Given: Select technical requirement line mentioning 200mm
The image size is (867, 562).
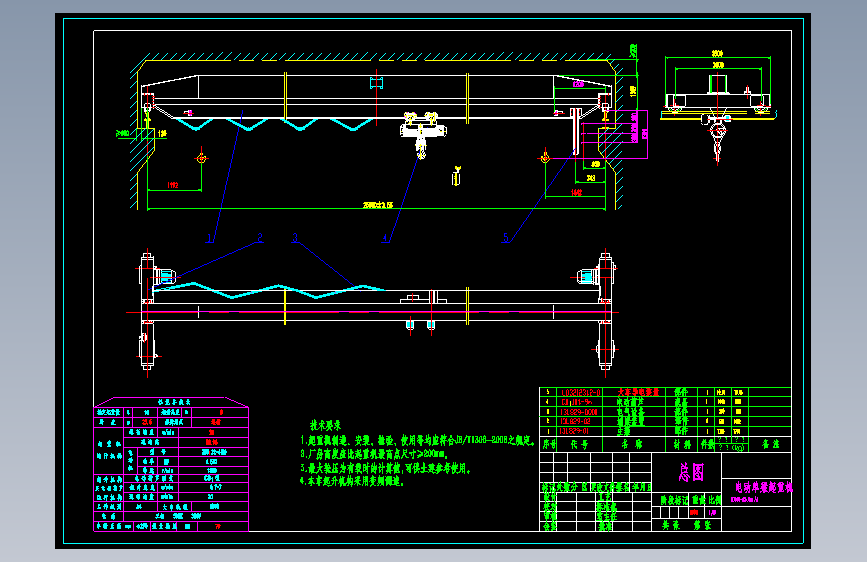Looking at the screenshot, I should pos(374,454).
